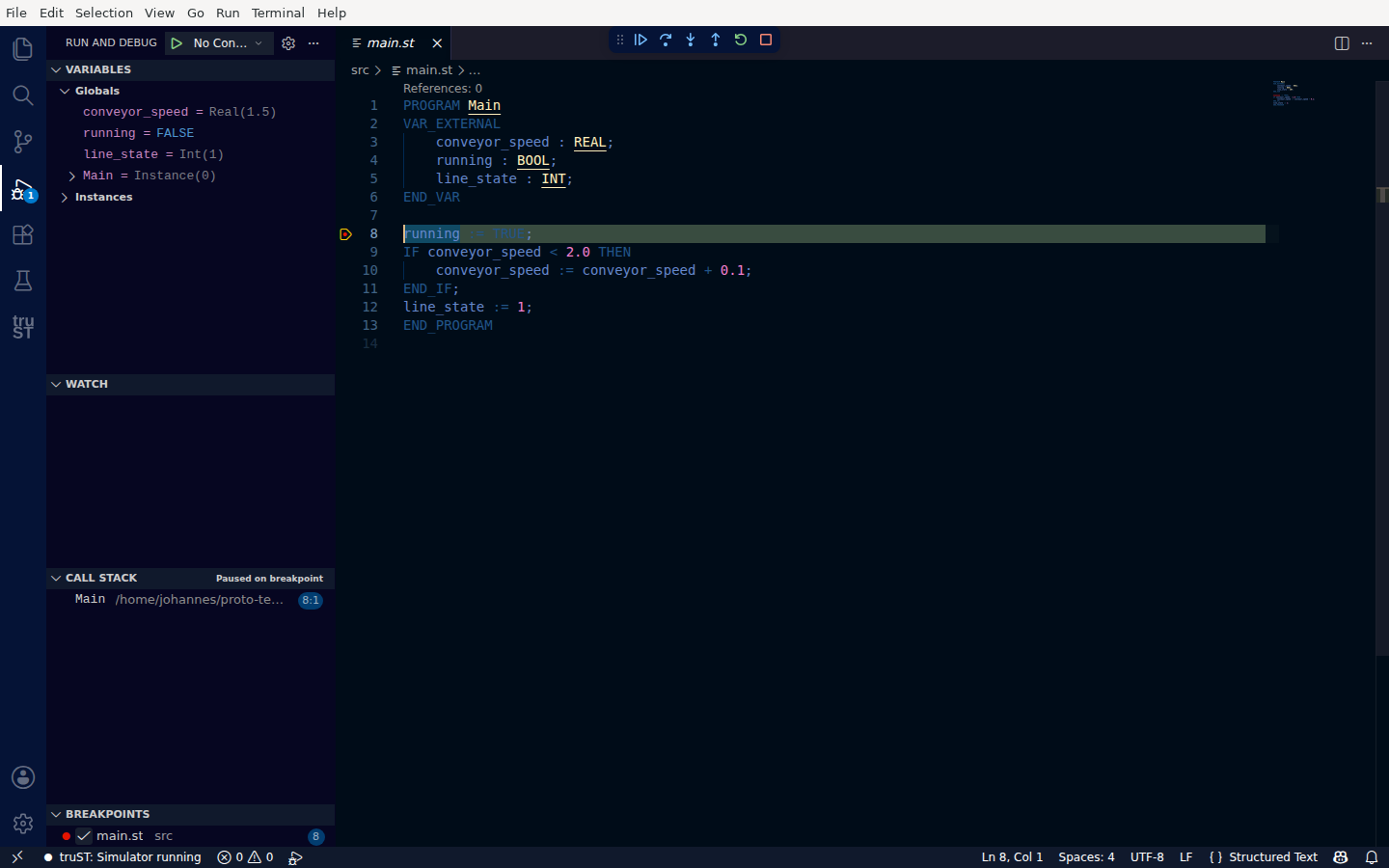The height and width of the screenshot is (868, 1389).
Task: Change end of line sequence LF
Action: click(1186, 857)
